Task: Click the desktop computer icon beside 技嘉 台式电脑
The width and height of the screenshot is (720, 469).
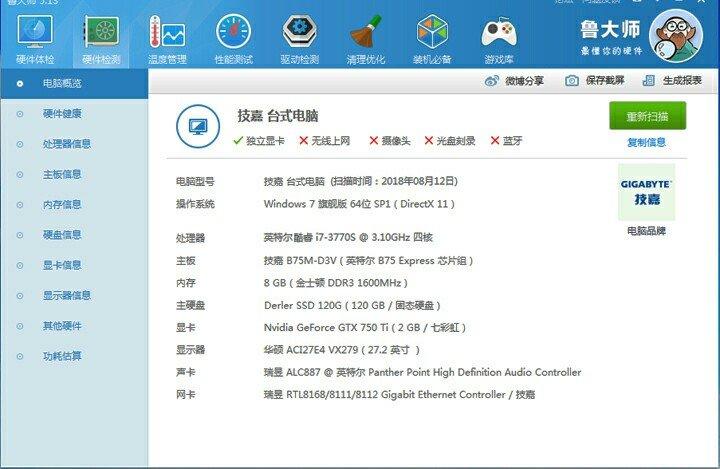Action: click(x=198, y=126)
